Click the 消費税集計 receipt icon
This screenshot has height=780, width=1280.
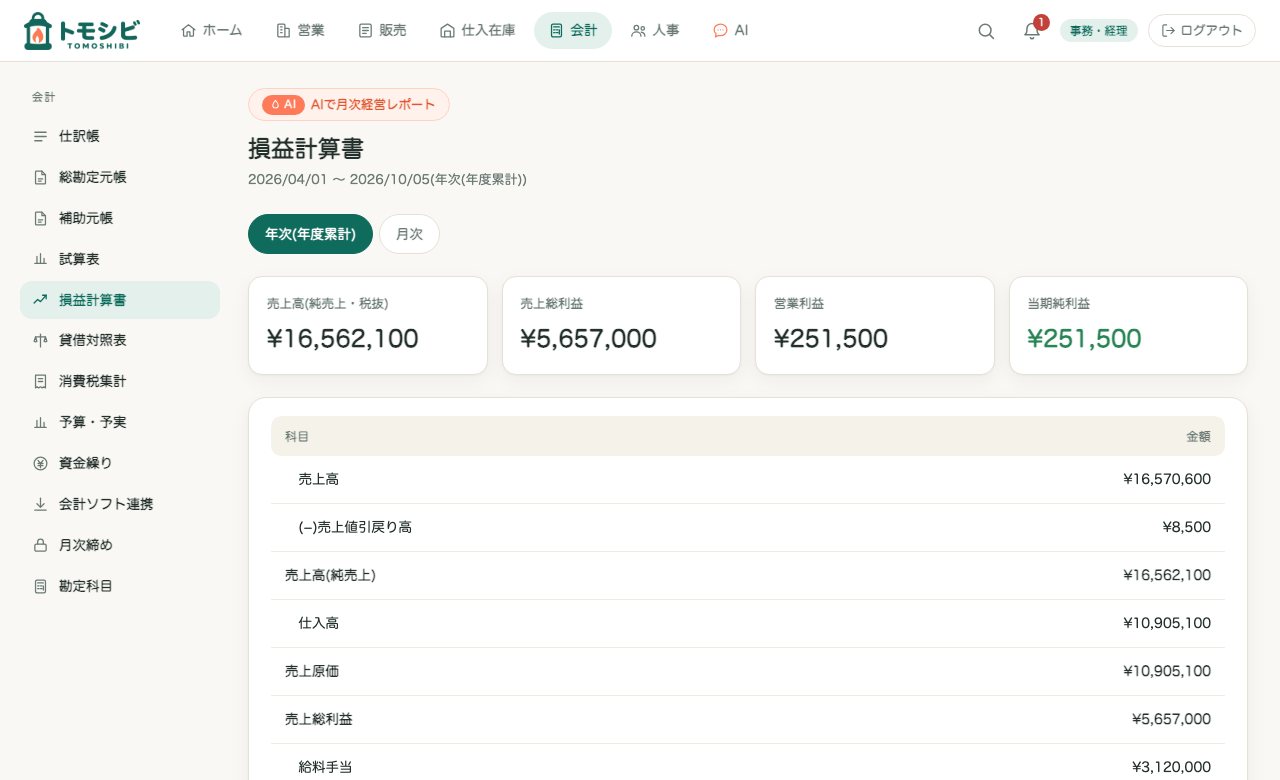click(41, 381)
